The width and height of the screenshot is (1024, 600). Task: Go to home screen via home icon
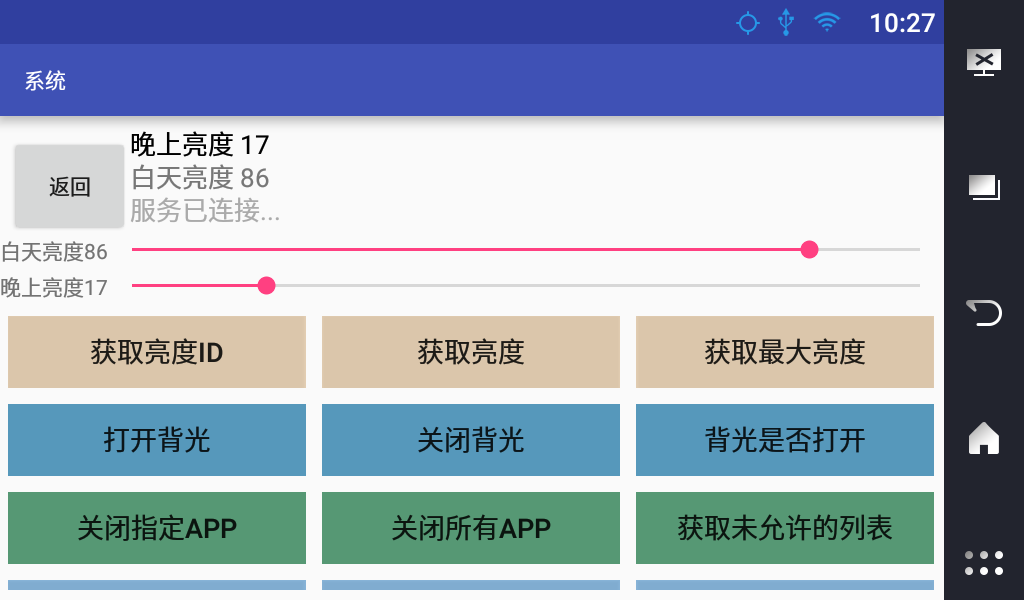984,437
